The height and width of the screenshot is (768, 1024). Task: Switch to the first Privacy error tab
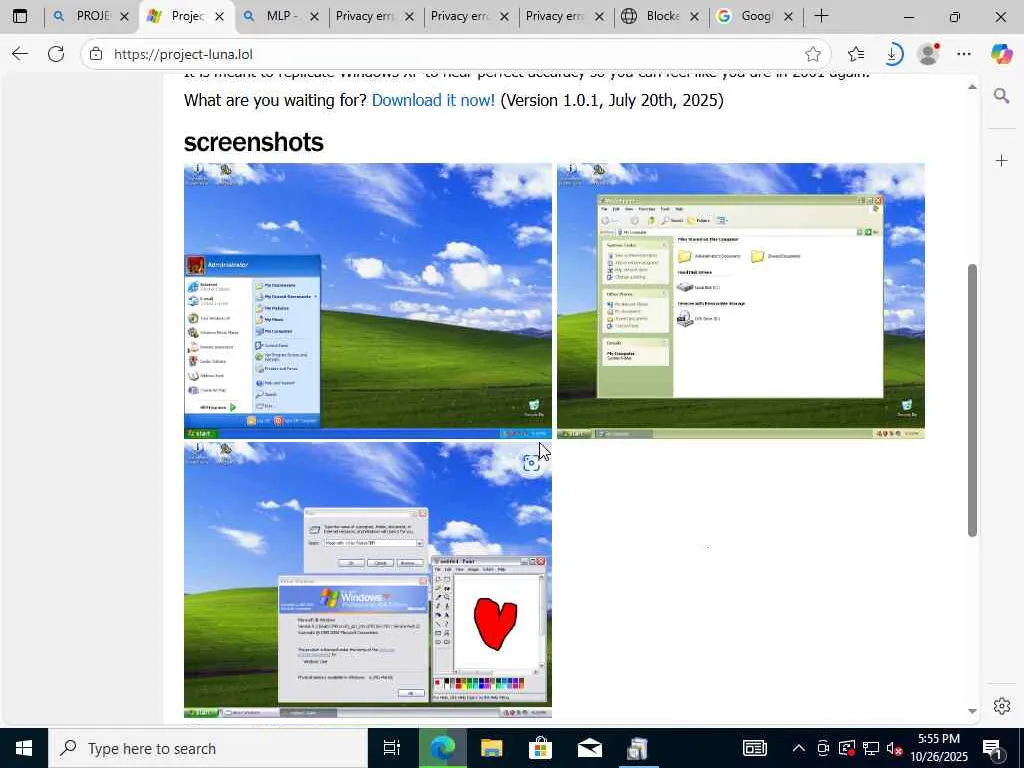(x=374, y=16)
